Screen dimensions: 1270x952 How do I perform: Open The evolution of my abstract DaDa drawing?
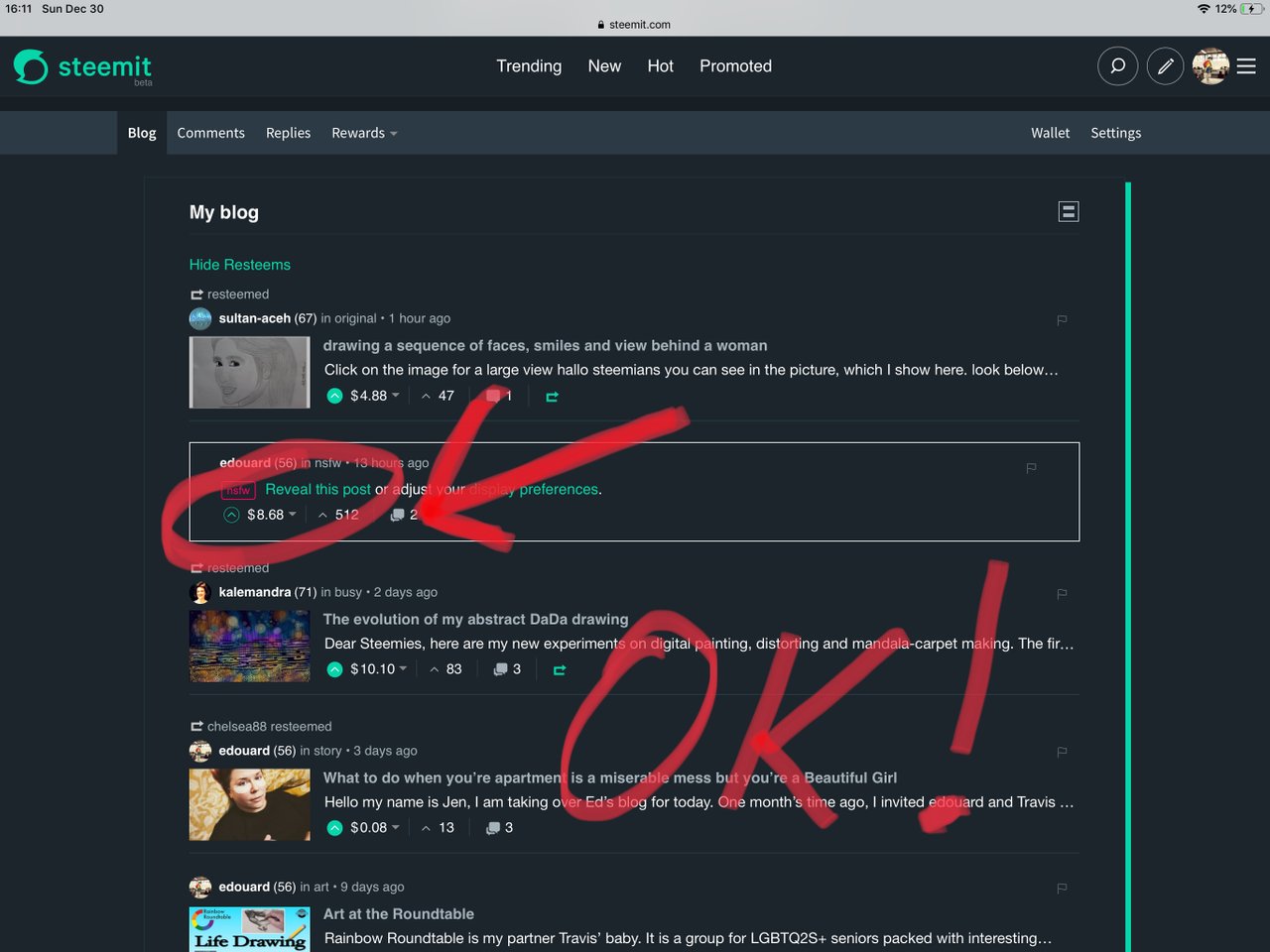[476, 620]
